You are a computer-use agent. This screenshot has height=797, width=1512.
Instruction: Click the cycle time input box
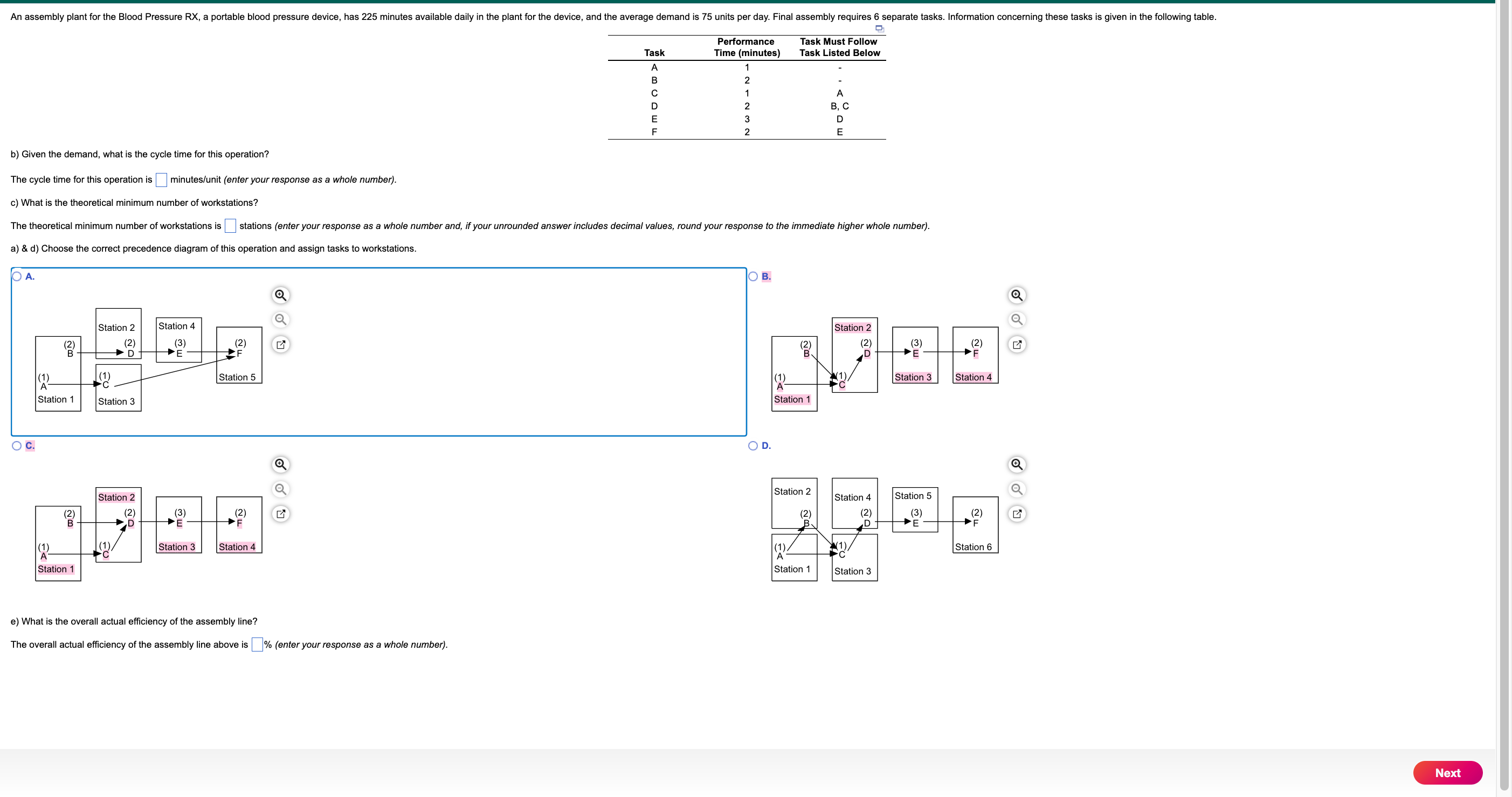161,180
